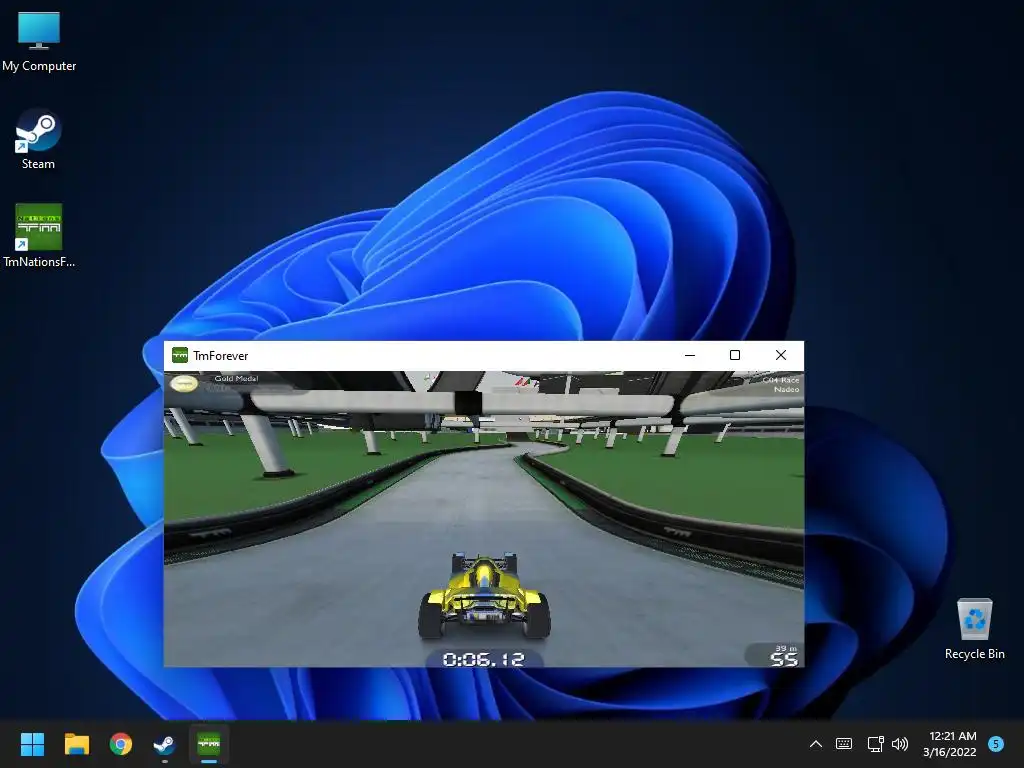Select the TmNationsForever desktop shortcut
Screen dimensions: 1024x768
point(39,236)
